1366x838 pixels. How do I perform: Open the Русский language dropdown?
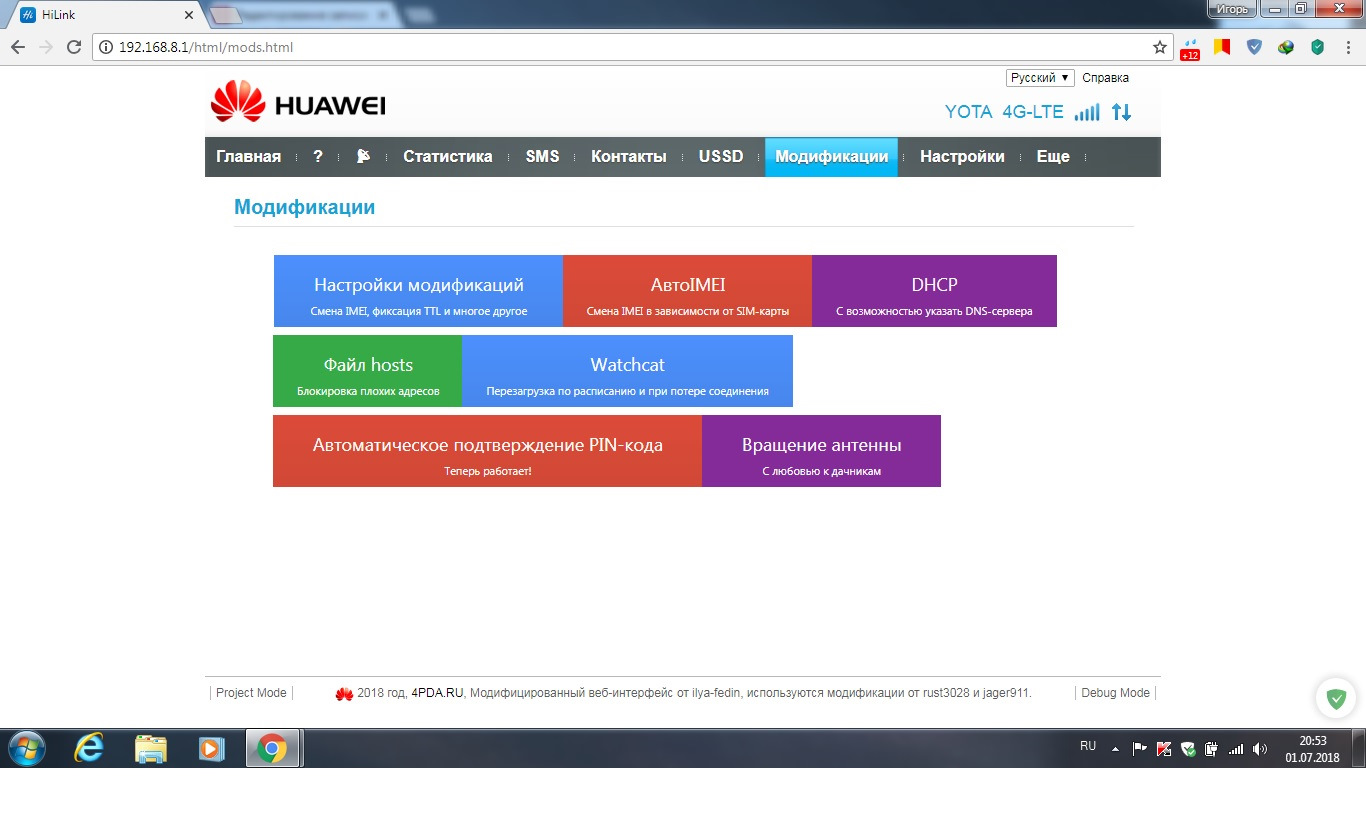pos(1040,78)
